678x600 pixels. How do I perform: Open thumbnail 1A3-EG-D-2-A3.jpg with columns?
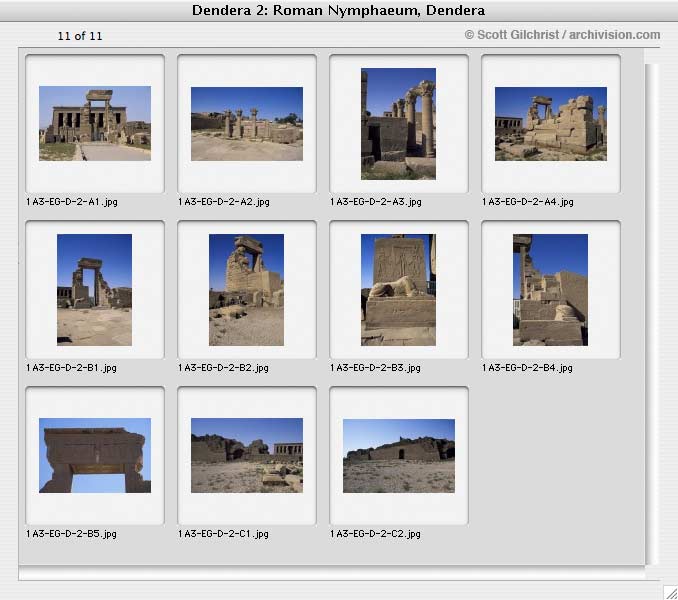398,124
